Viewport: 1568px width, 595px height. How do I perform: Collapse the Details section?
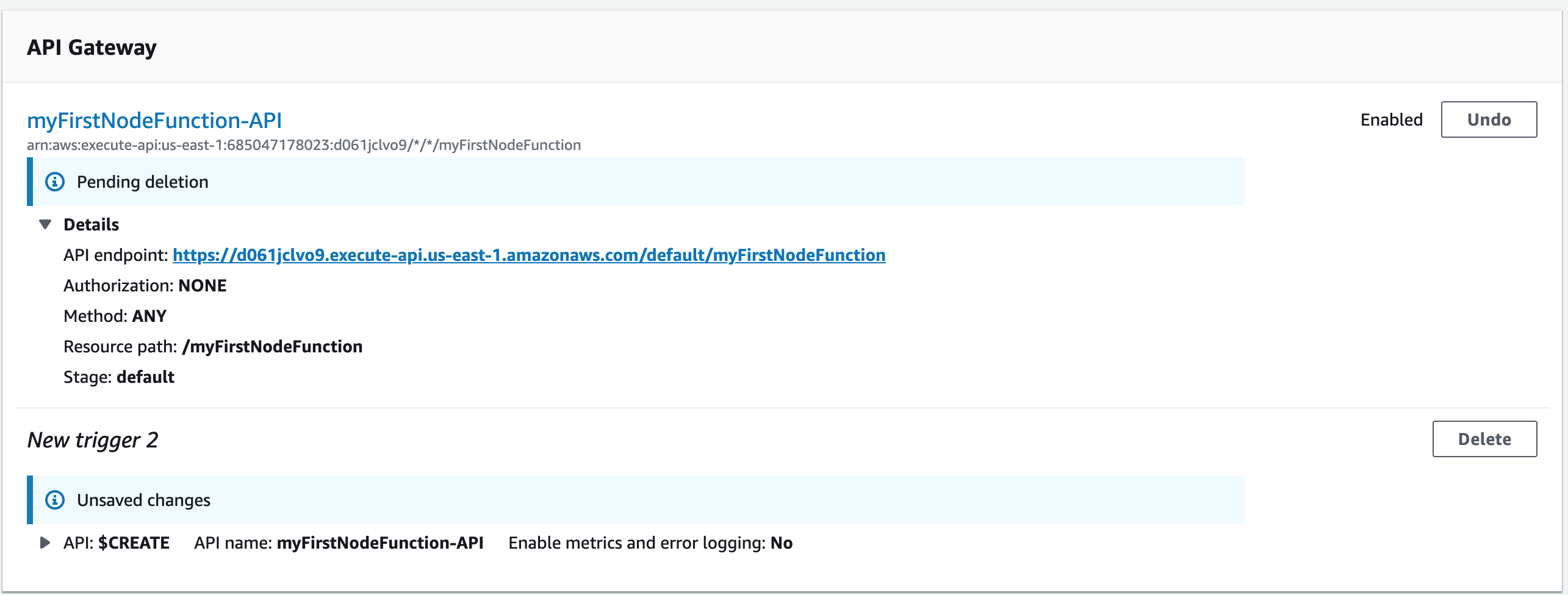(45, 224)
